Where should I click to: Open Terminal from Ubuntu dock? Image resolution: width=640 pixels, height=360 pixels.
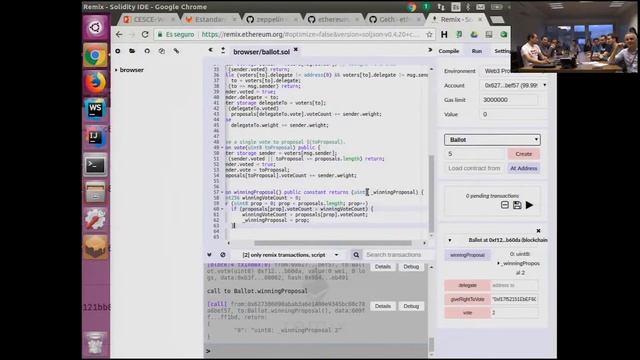tap(96, 165)
